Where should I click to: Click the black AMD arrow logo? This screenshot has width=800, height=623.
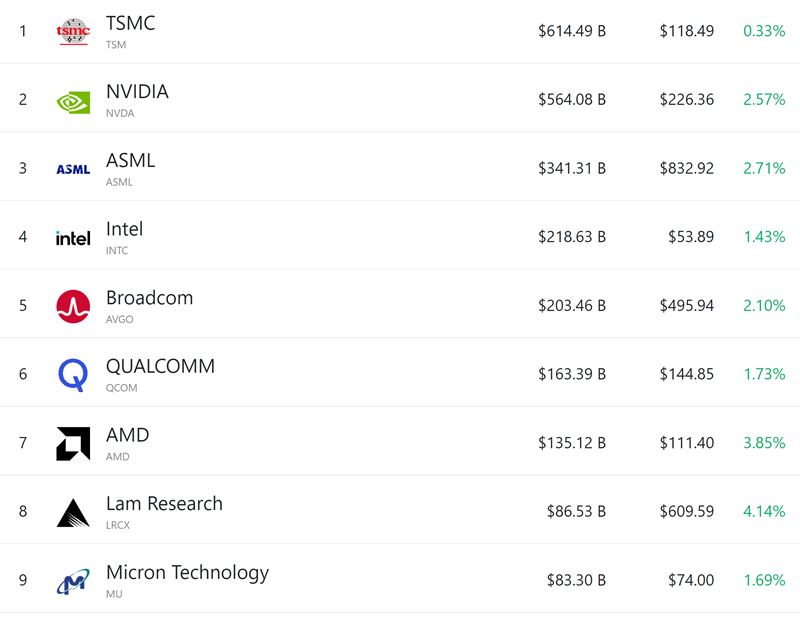(x=73, y=443)
